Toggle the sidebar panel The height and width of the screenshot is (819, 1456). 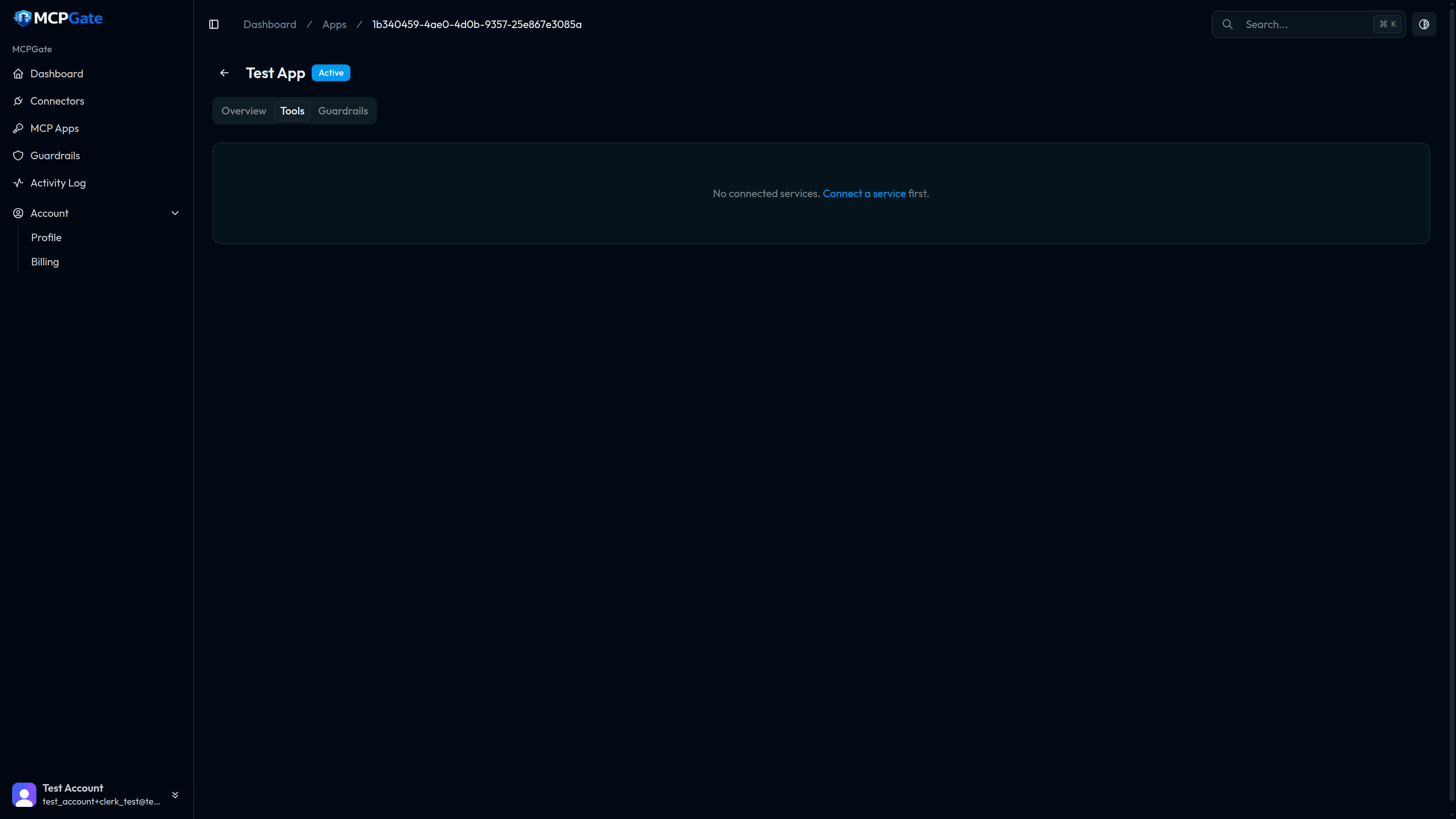(213, 24)
